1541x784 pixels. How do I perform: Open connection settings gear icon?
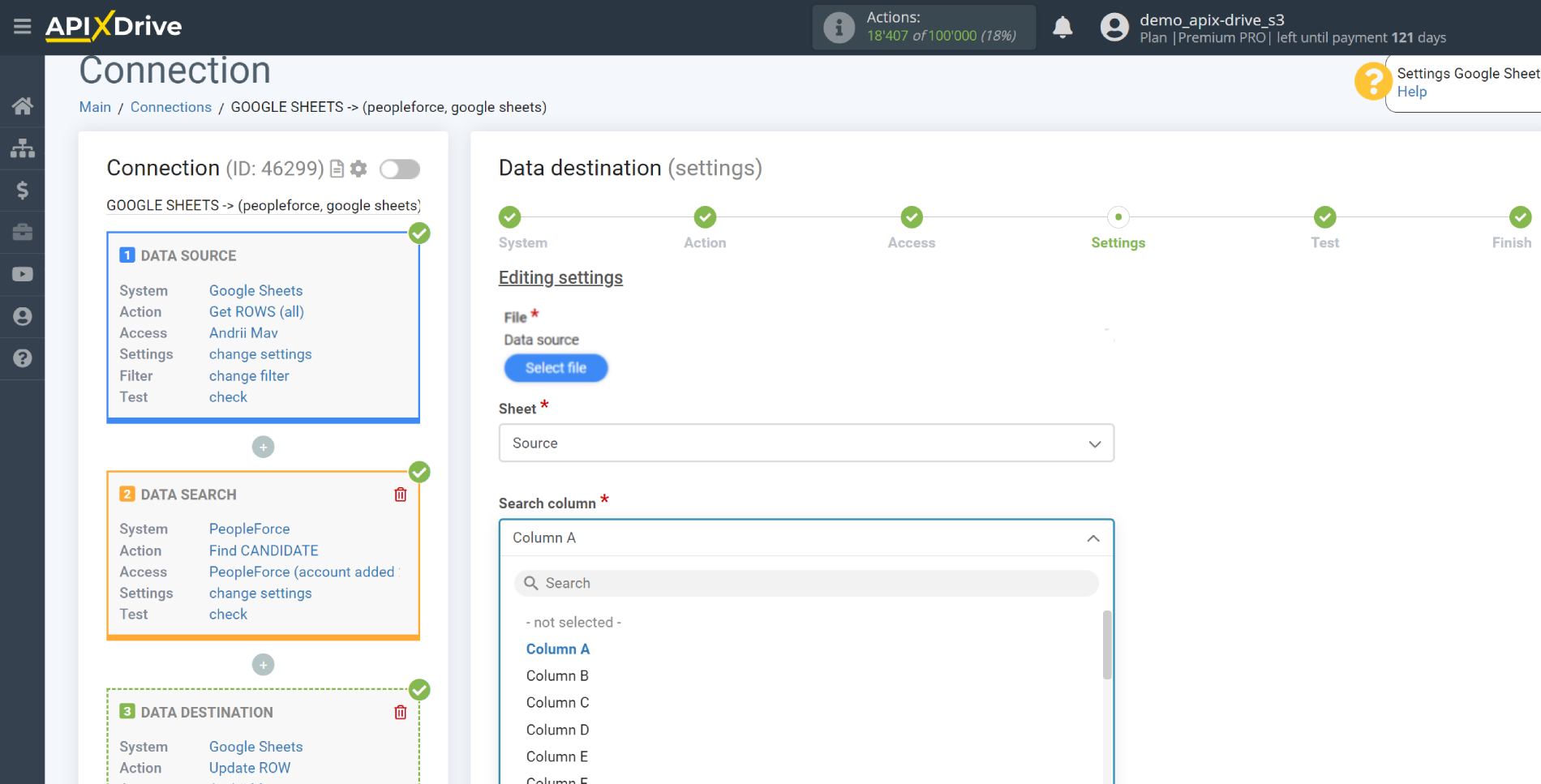[358, 169]
